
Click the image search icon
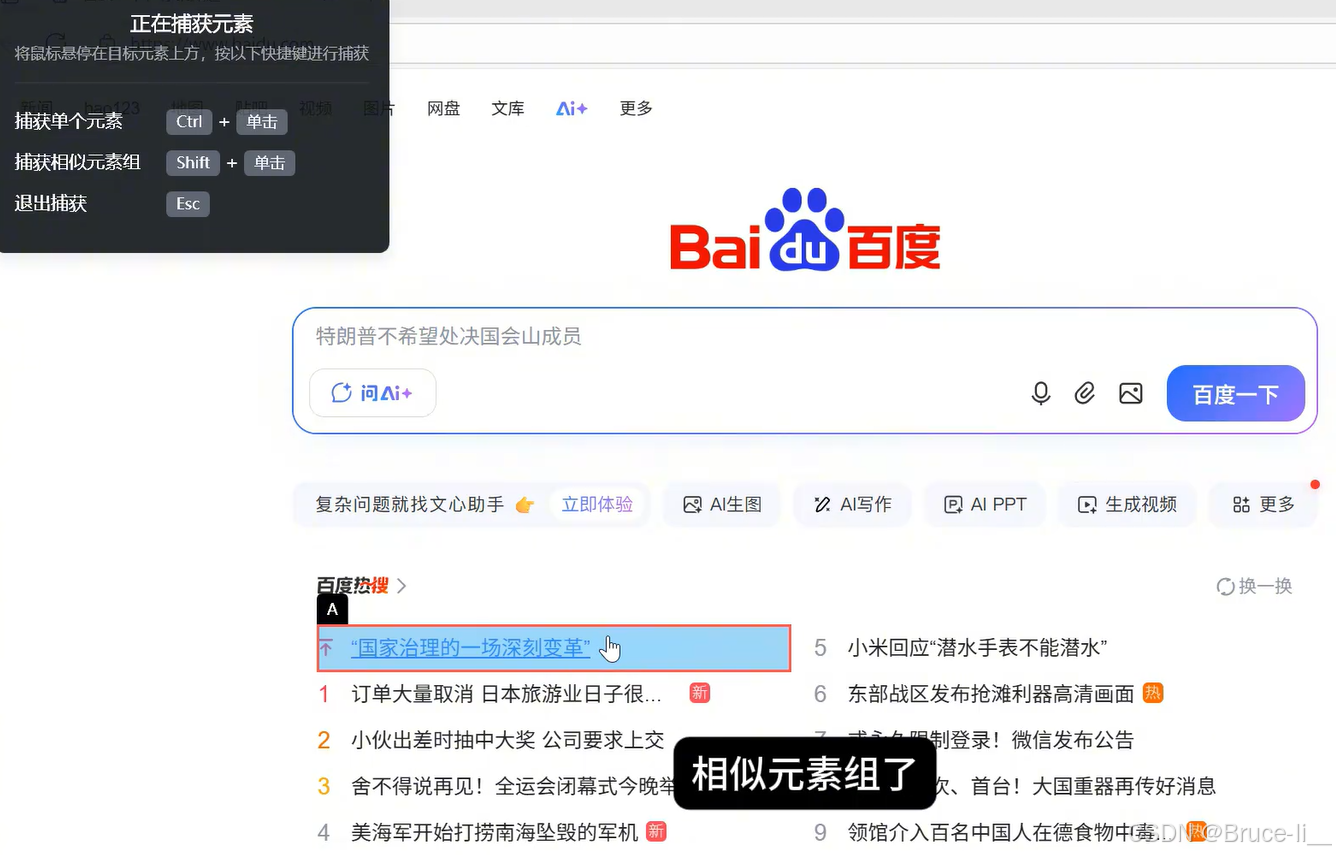pos(1131,393)
